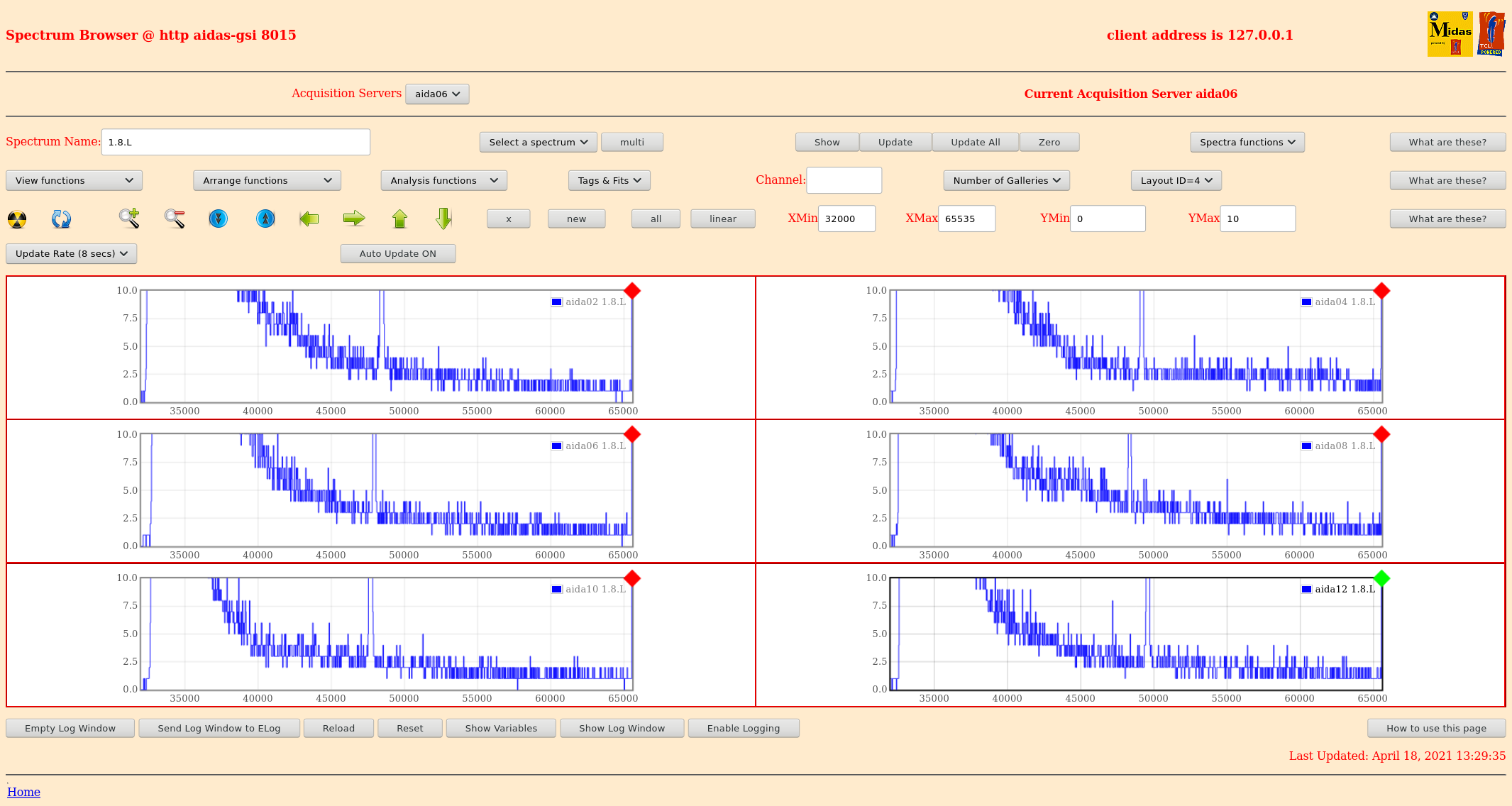
Task: Toggle the green diamond marker on aida12 plot
Action: click(x=1381, y=578)
